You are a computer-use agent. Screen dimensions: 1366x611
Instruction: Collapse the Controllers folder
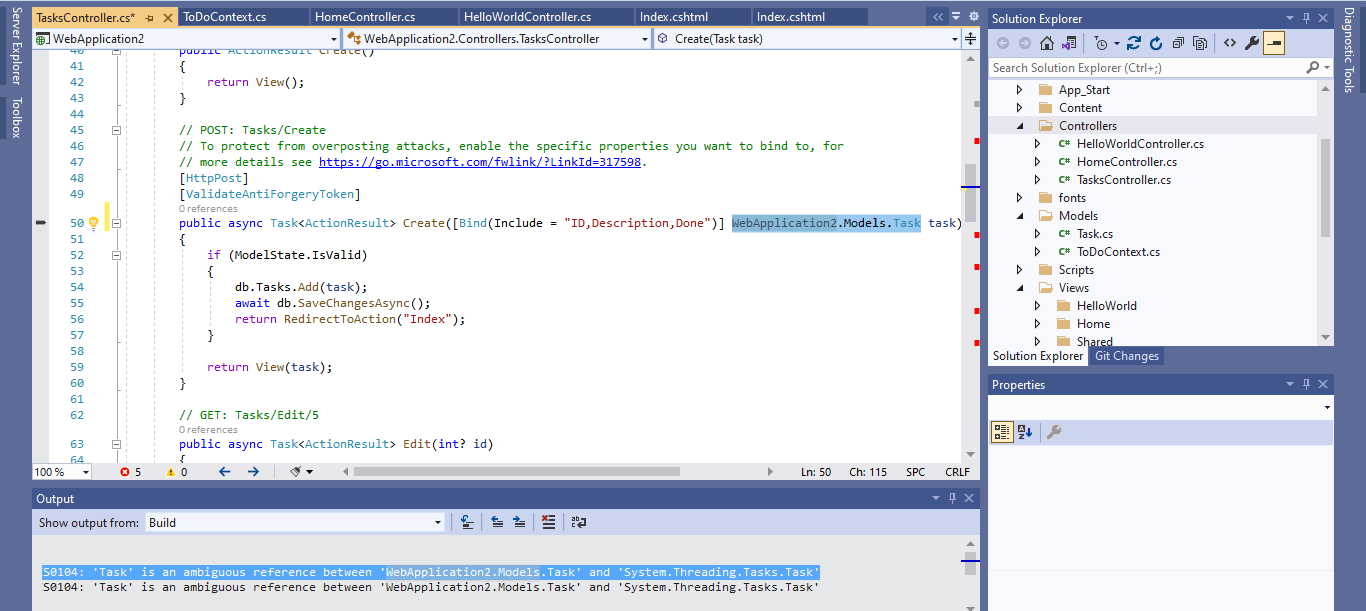(1019, 126)
